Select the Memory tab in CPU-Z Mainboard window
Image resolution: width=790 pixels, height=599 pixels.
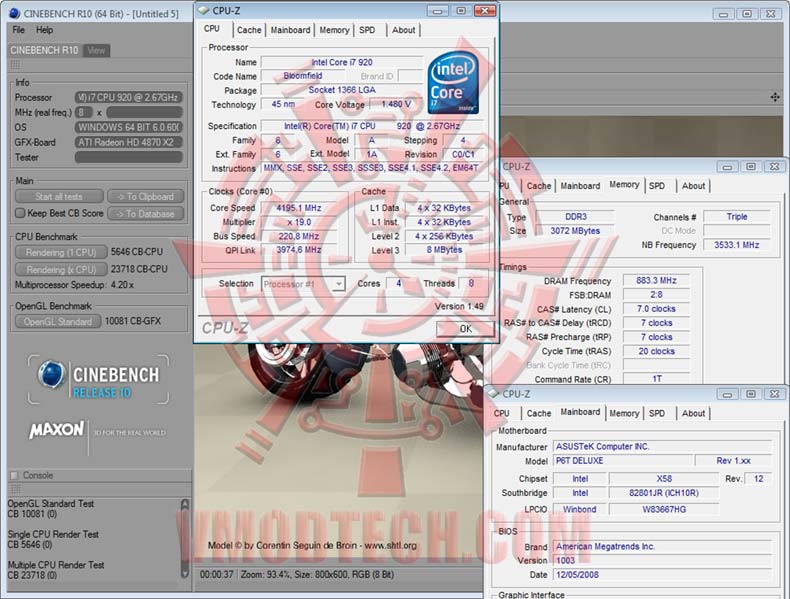click(624, 413)
